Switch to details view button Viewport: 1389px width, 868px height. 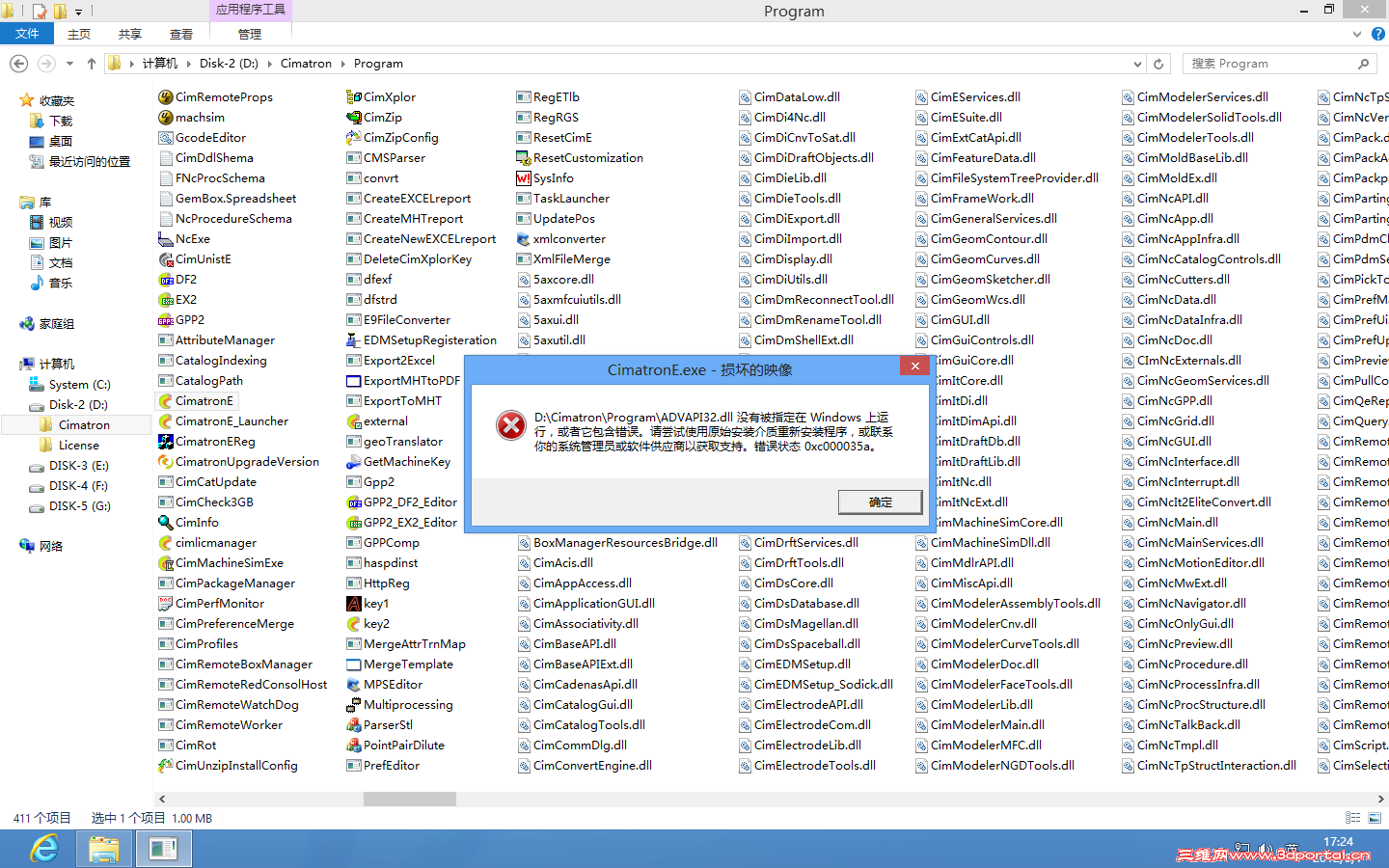(1353, 818)
